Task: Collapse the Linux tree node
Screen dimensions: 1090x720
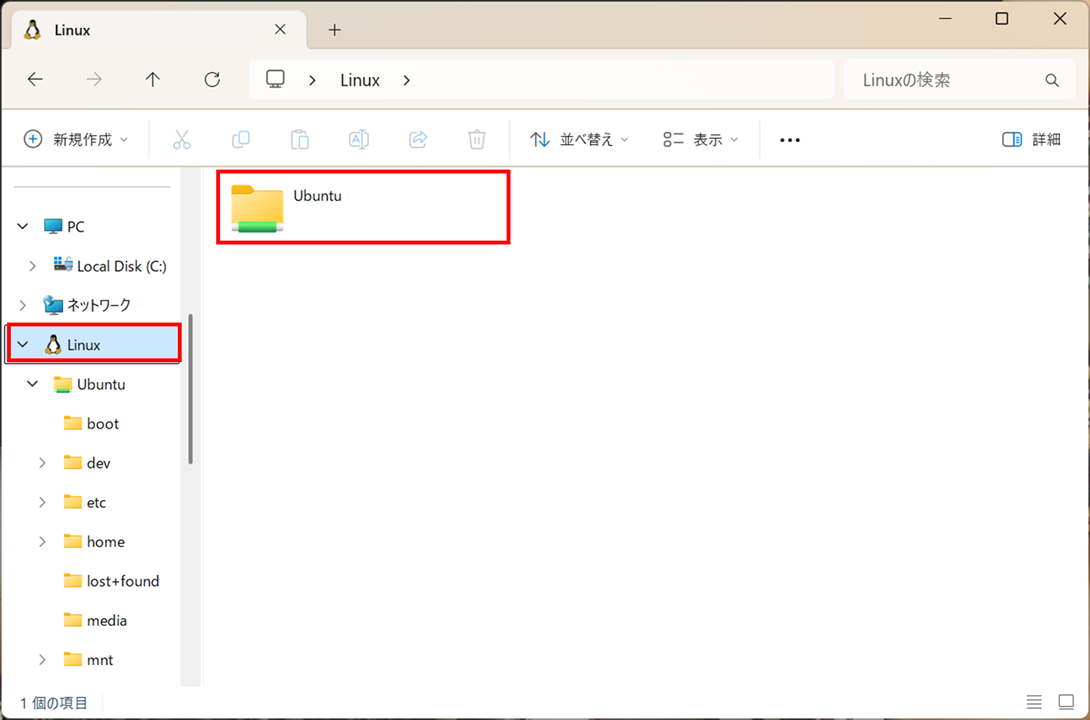Action: (x=23, y=345)
